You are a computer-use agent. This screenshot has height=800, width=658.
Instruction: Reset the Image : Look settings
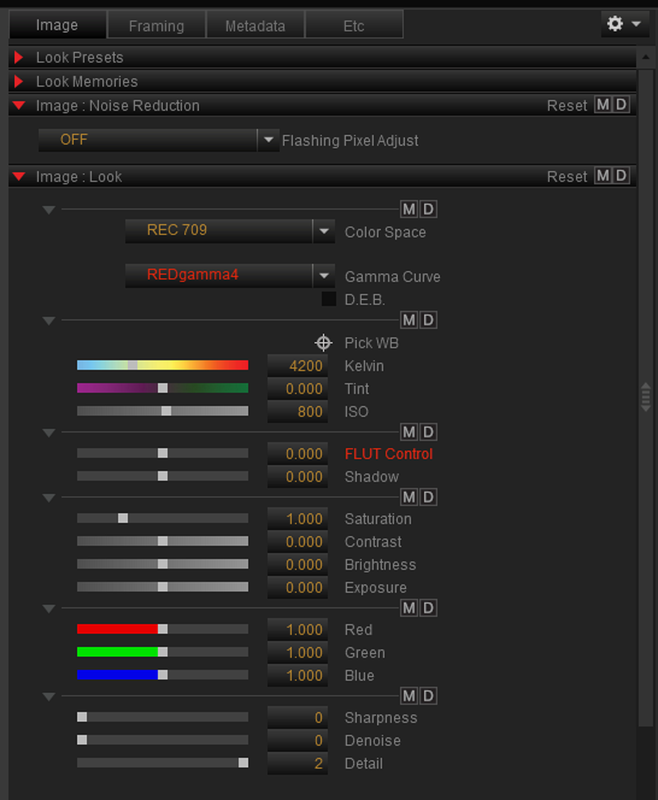[x=567, y=177]
